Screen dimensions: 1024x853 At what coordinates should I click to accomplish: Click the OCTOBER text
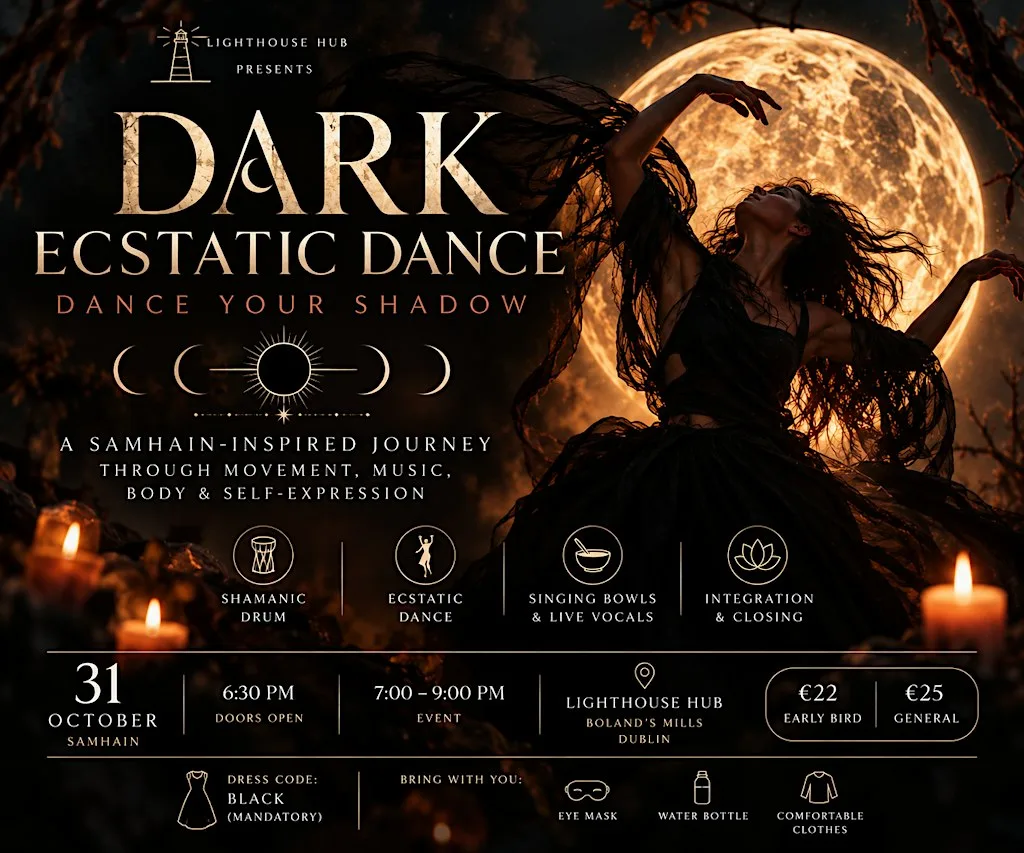coord(103,720)
